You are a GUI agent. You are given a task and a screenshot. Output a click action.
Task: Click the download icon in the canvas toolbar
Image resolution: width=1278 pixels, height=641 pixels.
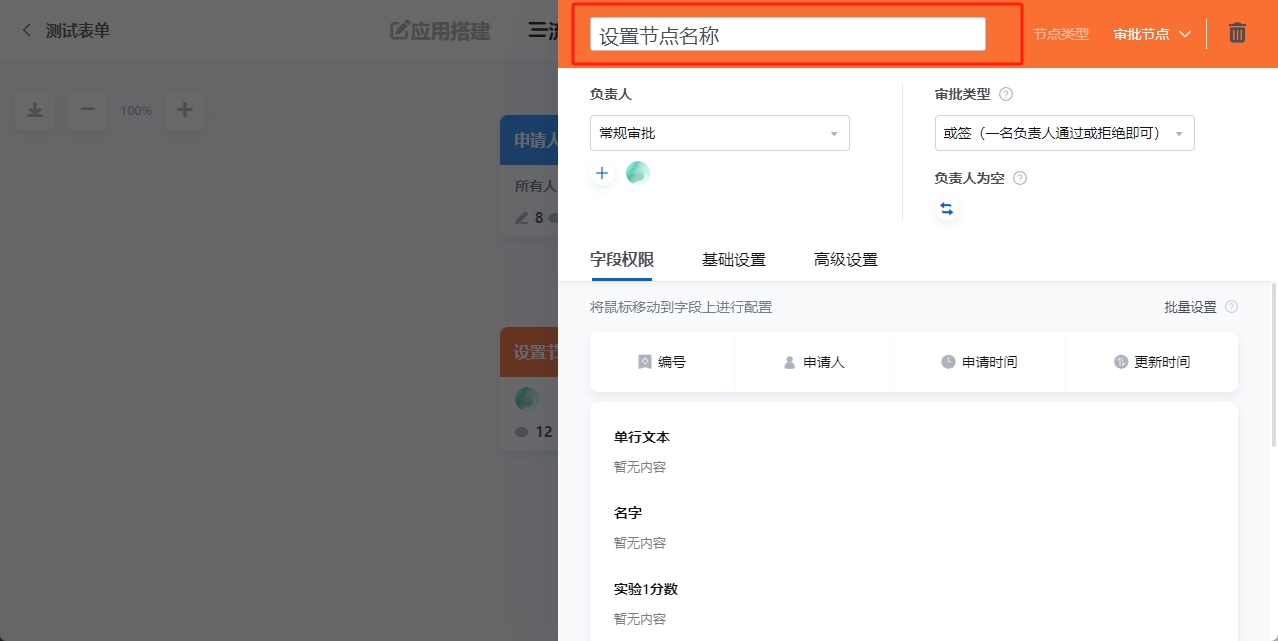pos(35,110)
